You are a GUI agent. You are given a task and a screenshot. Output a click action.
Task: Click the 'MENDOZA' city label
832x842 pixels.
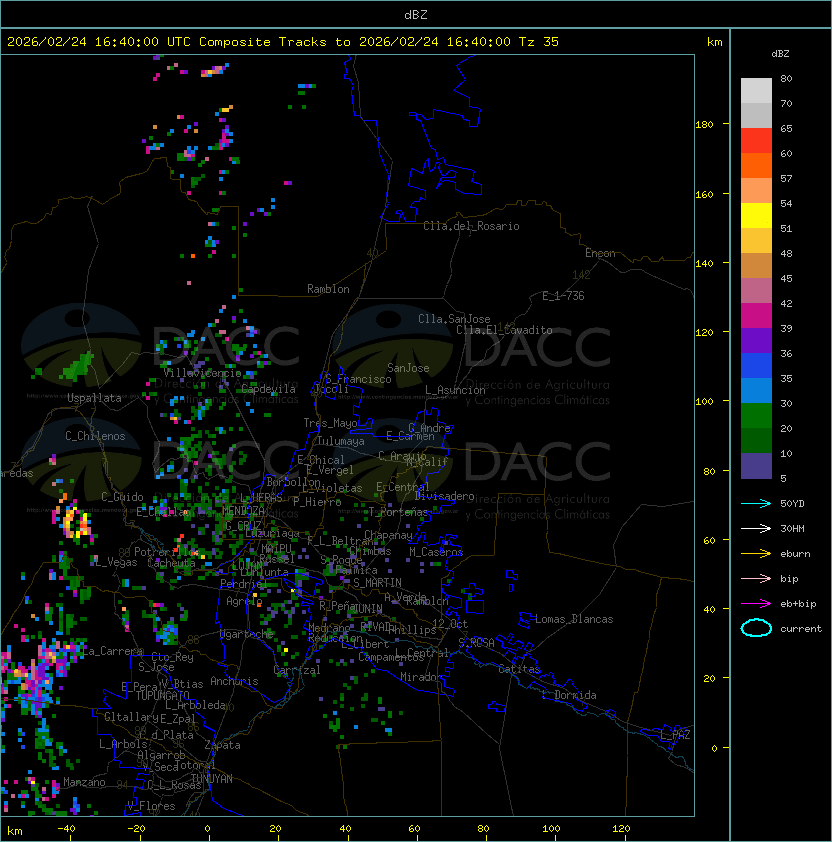tap(243, 510)
